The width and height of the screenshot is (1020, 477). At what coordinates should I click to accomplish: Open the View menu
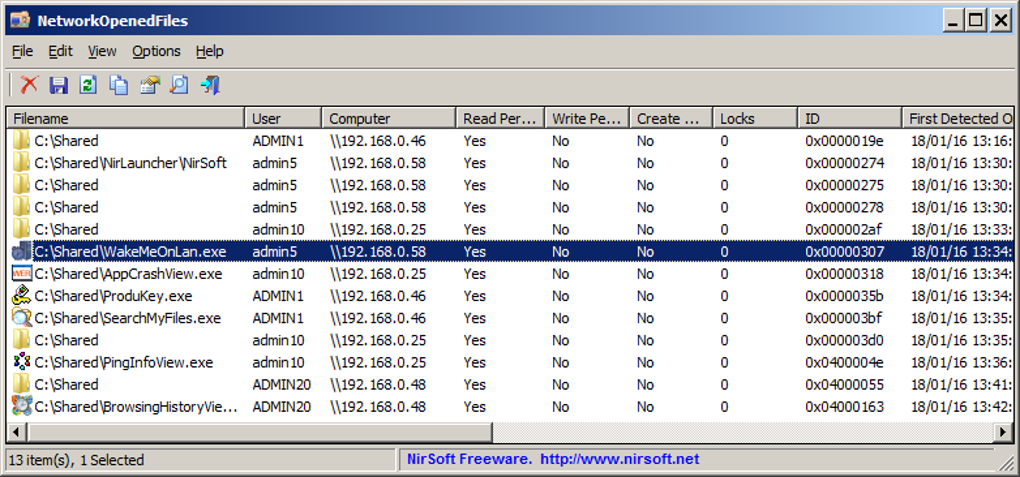coord(102,51)
